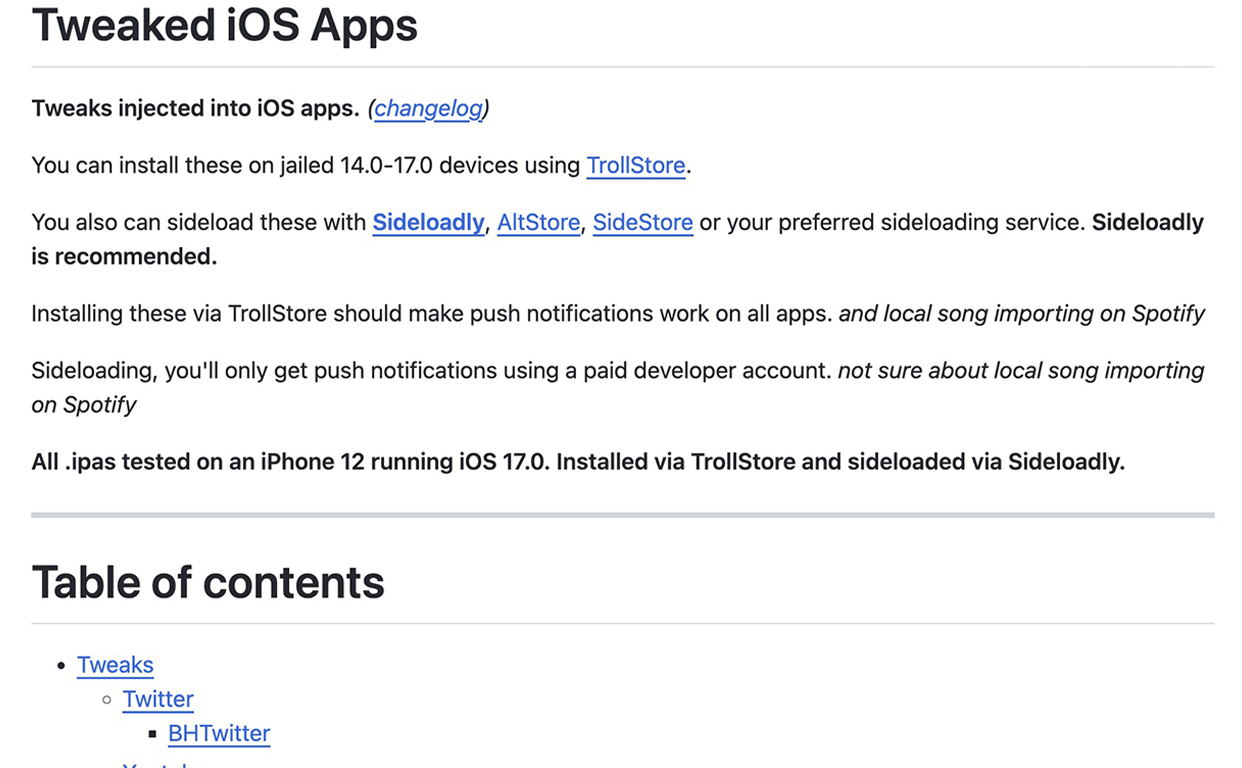The image size is (1242, 768).
Task: Open the BHTwitter contents link
Action: [x=219, y=733]
